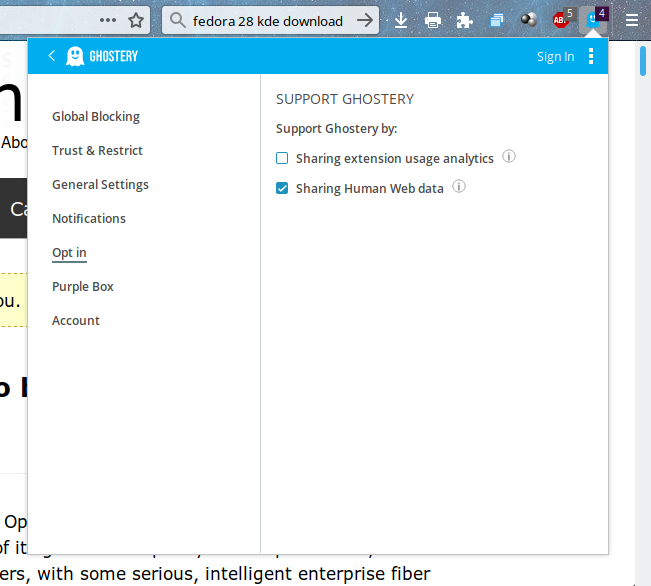Open Ghostery kebab menu
Viewport: 651px width, 586px height.
coord(591,56)
